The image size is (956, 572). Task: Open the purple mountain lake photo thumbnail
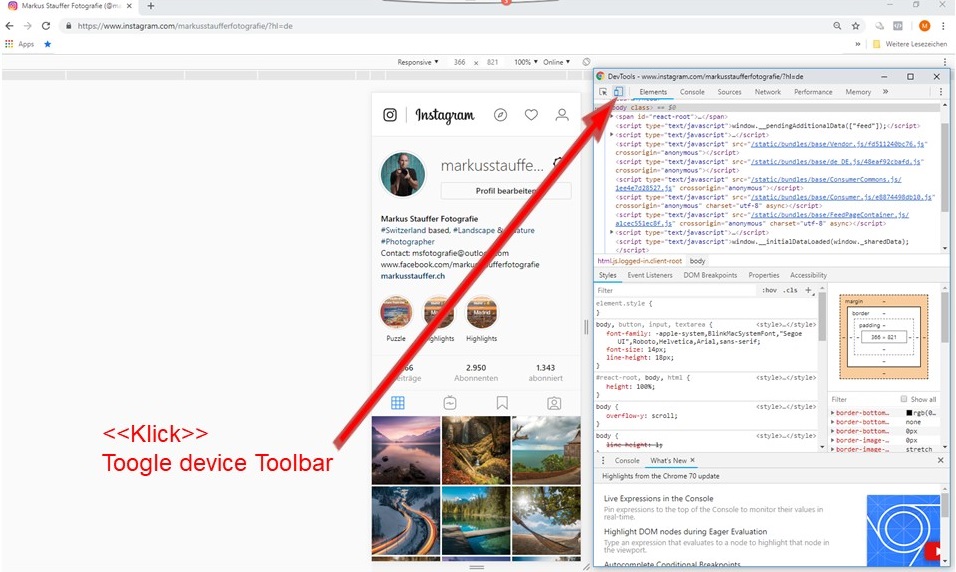(405, 450)
